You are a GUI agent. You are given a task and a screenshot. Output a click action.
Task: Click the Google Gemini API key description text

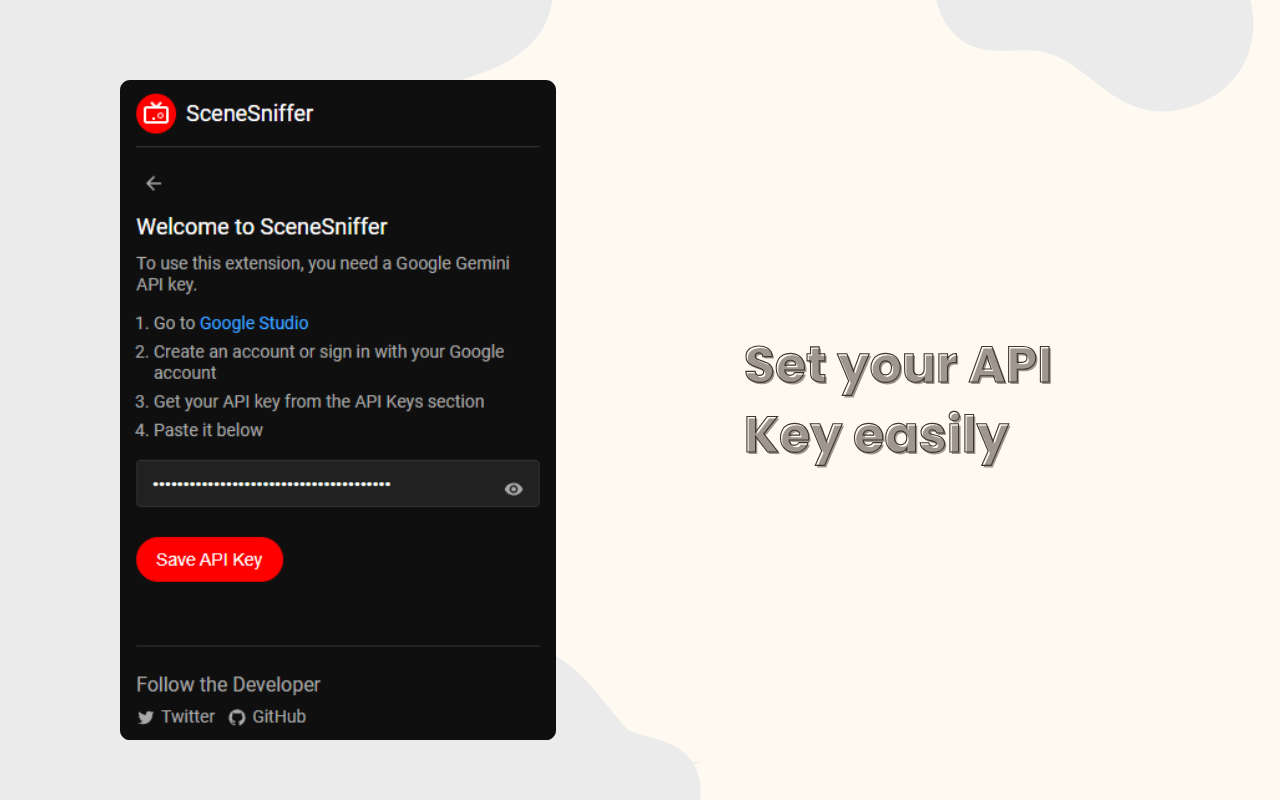point(323,274)
